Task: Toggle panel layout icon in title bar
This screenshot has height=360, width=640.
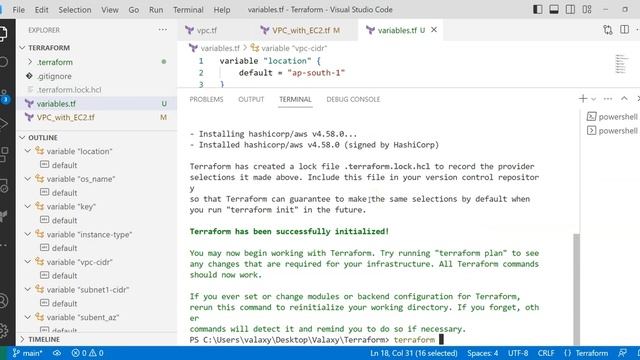Action: 554,9
